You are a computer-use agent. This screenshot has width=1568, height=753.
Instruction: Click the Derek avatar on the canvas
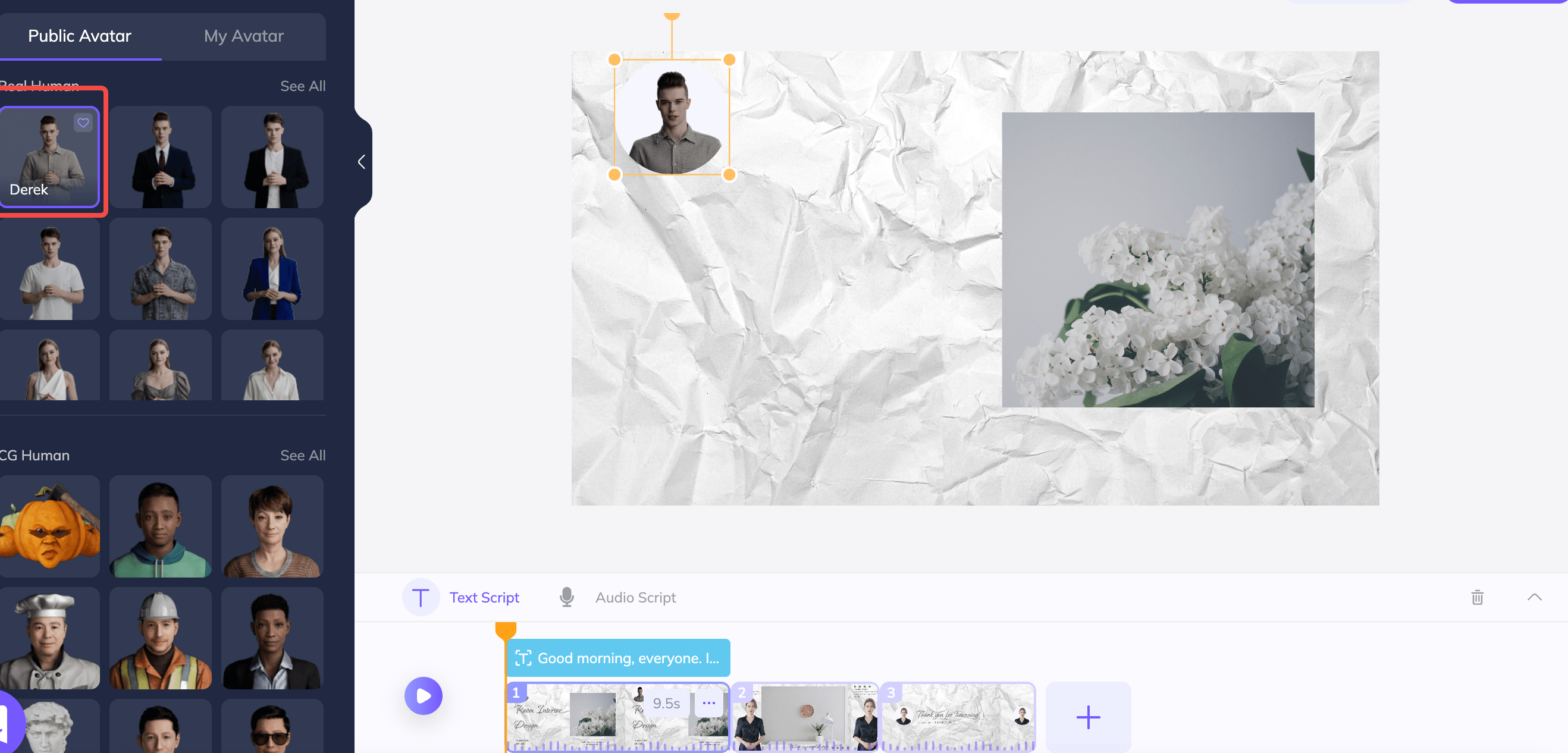coord(672,118)
